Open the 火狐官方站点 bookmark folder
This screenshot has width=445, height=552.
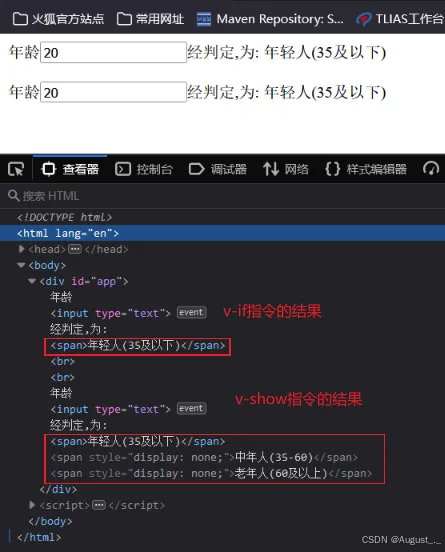pos(58,19)
